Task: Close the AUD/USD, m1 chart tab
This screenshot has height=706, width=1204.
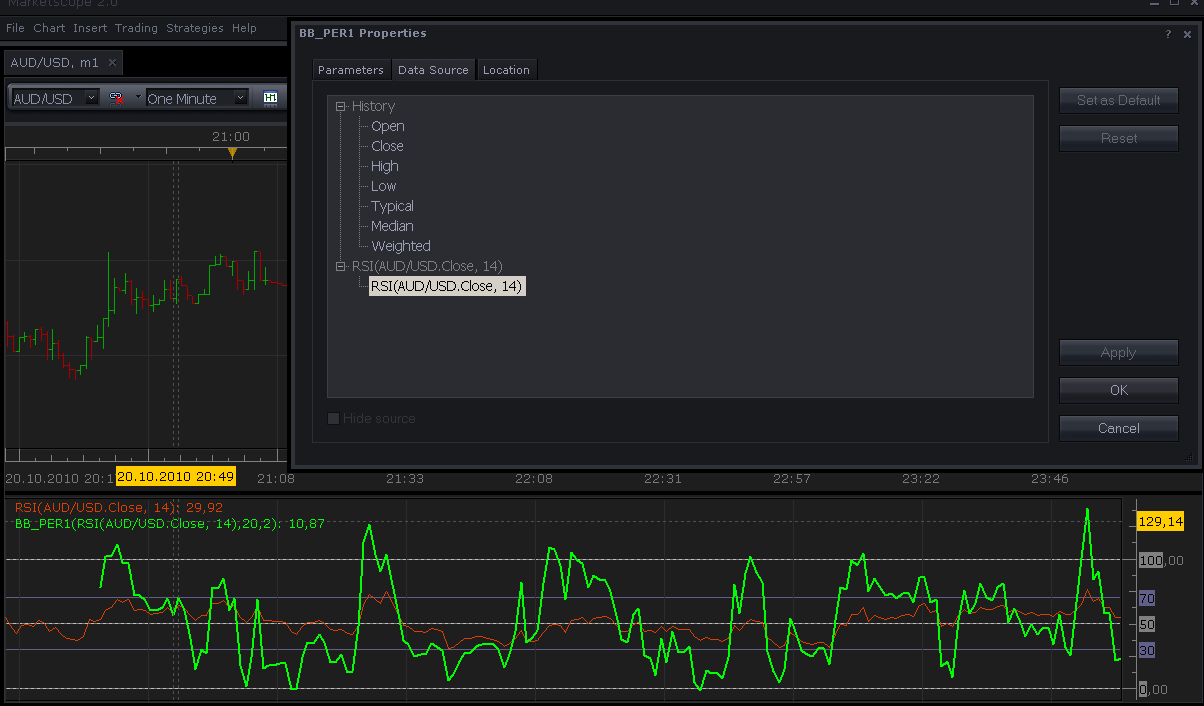Action: tap(112, 62)
